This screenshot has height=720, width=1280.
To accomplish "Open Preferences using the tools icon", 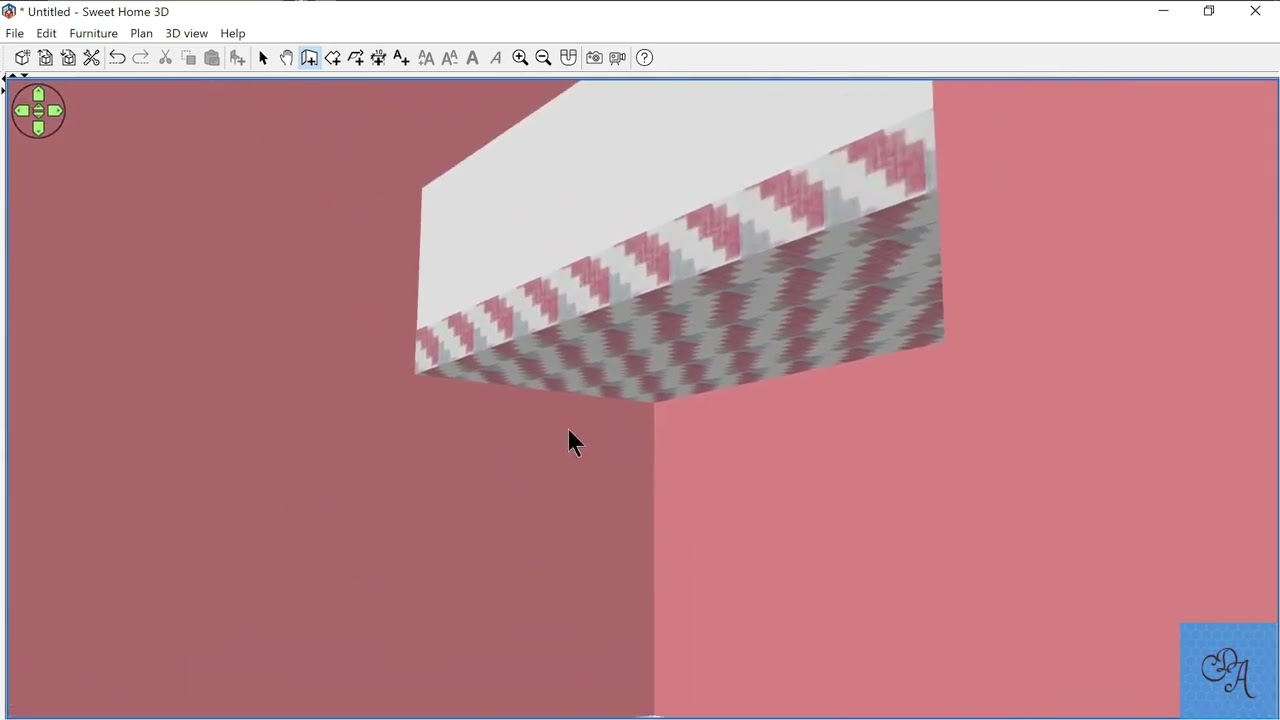I will click(x=91, y=58).
